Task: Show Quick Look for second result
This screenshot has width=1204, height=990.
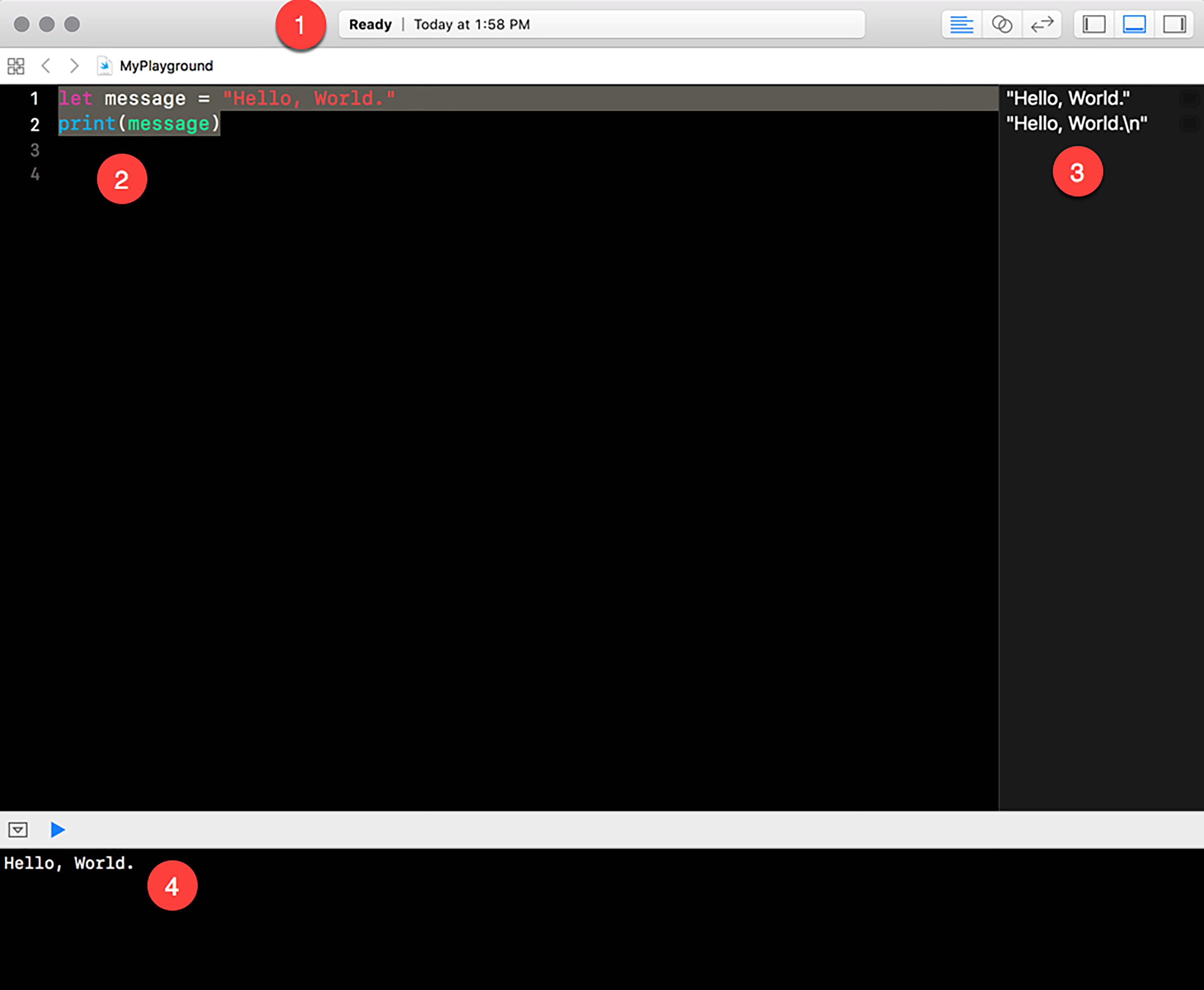Action: (1189, 124)
